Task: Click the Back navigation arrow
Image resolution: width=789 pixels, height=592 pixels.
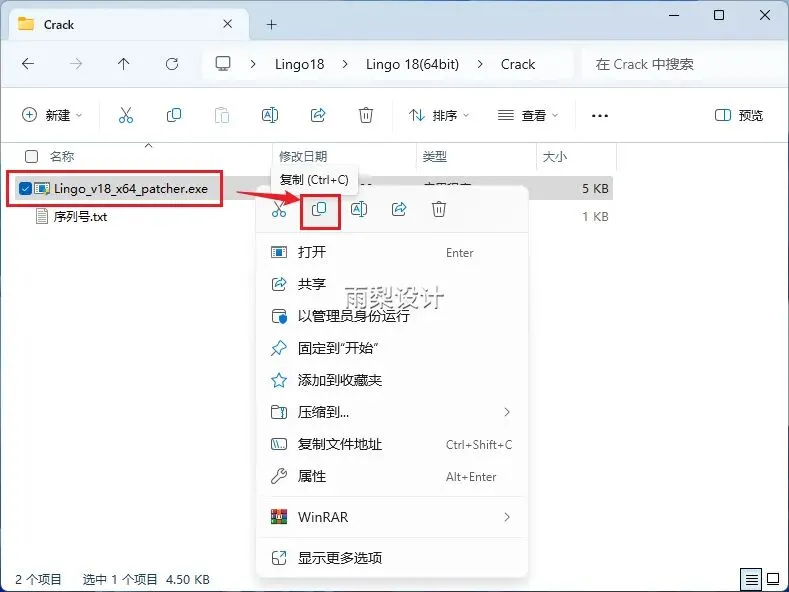Action: point(28,64)
